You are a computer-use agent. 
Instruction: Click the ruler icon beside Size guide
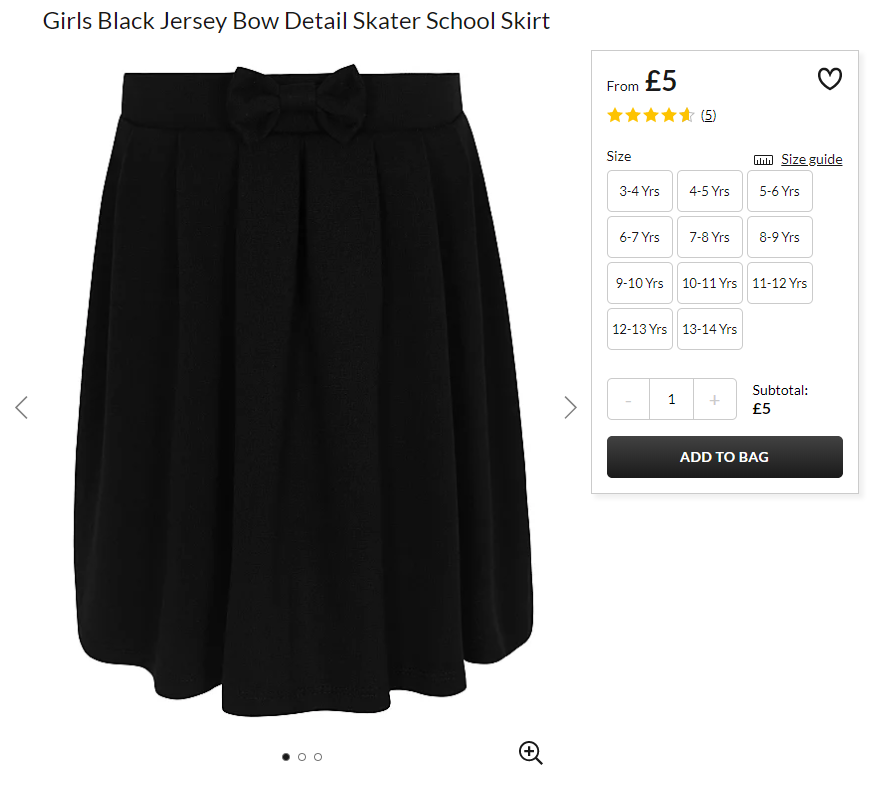pyautogui.click(x=763, y=160)
